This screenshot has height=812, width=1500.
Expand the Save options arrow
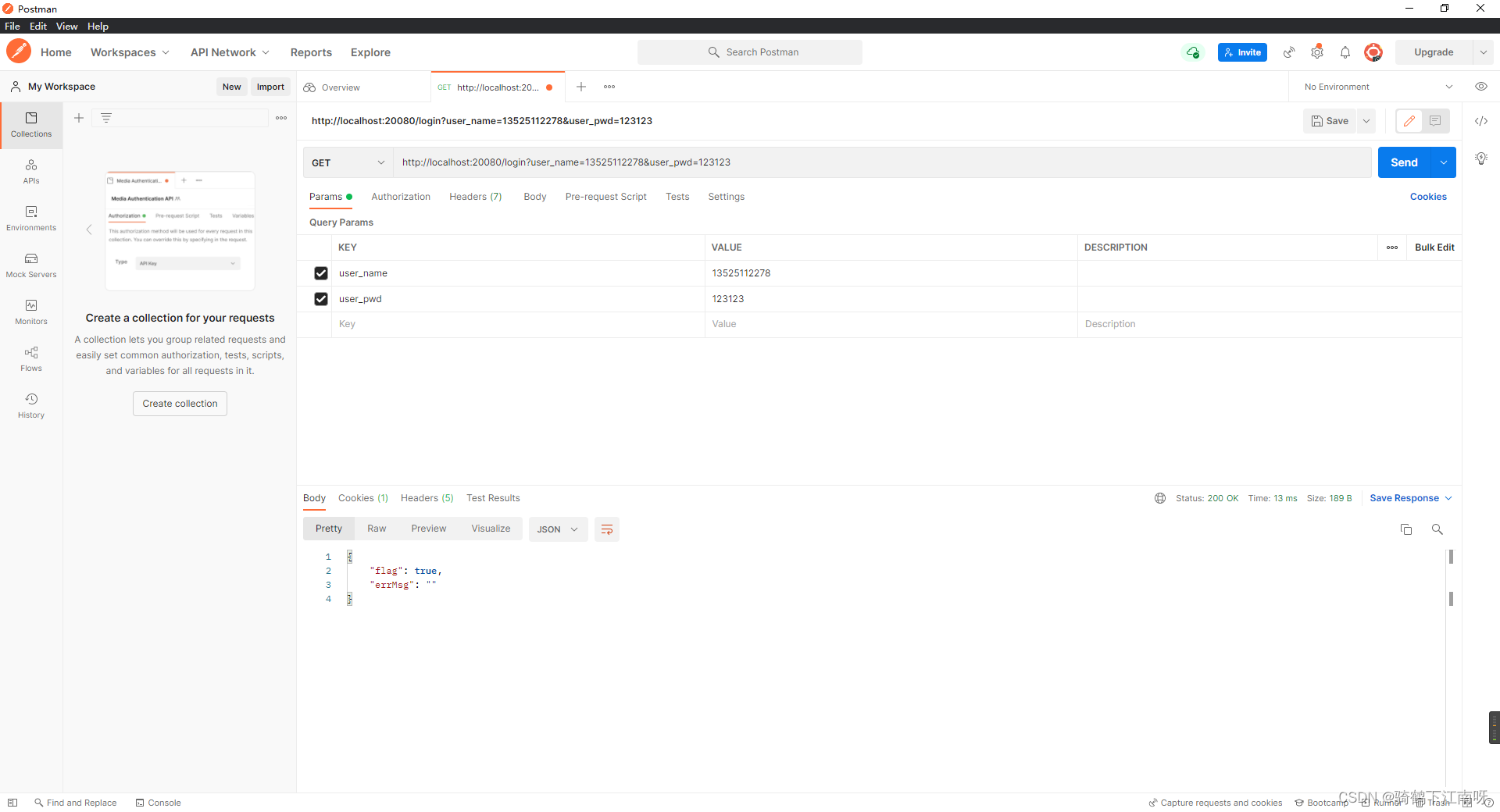click(1366, 121)
